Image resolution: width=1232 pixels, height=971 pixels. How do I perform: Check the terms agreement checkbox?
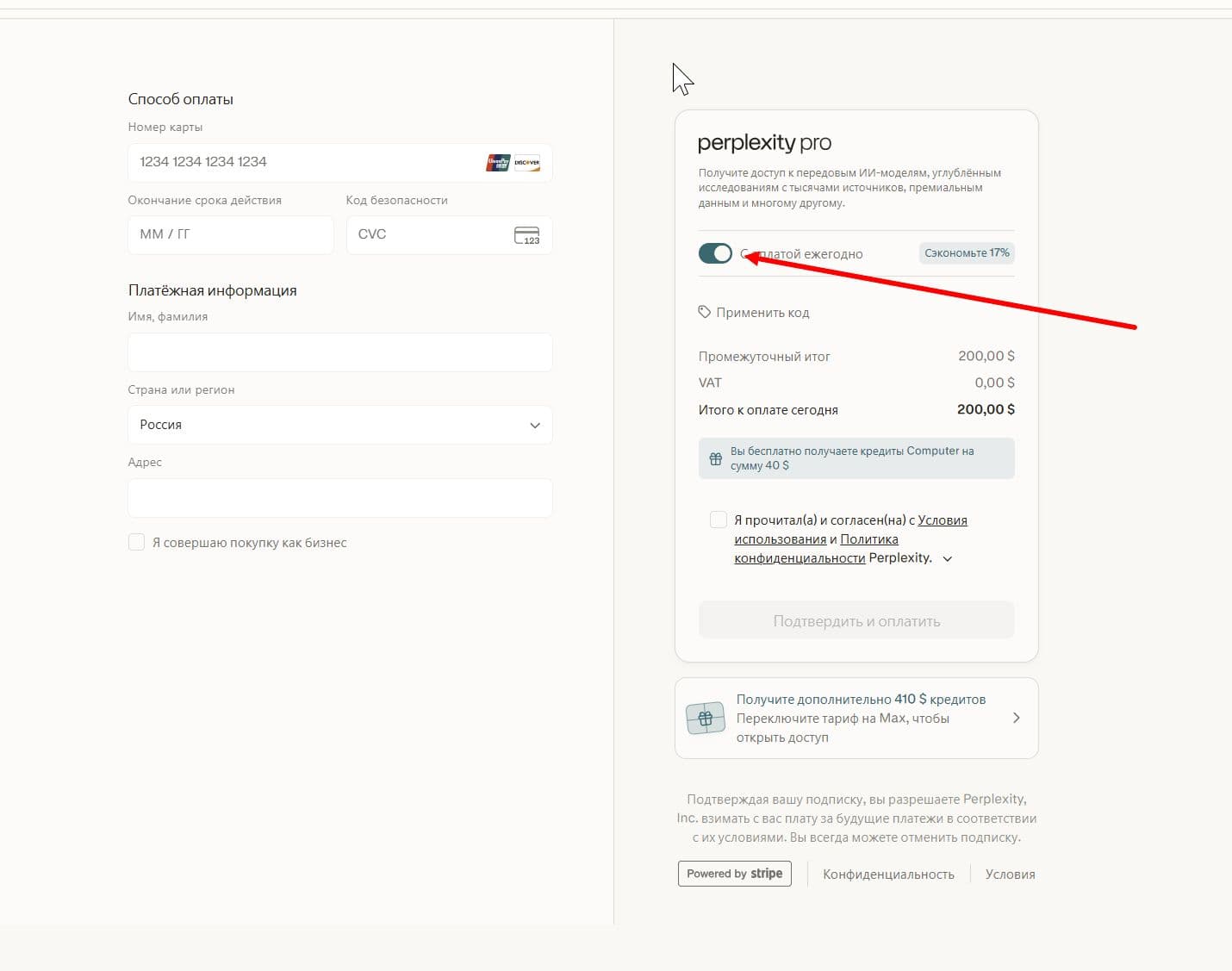tap(718, 520)
